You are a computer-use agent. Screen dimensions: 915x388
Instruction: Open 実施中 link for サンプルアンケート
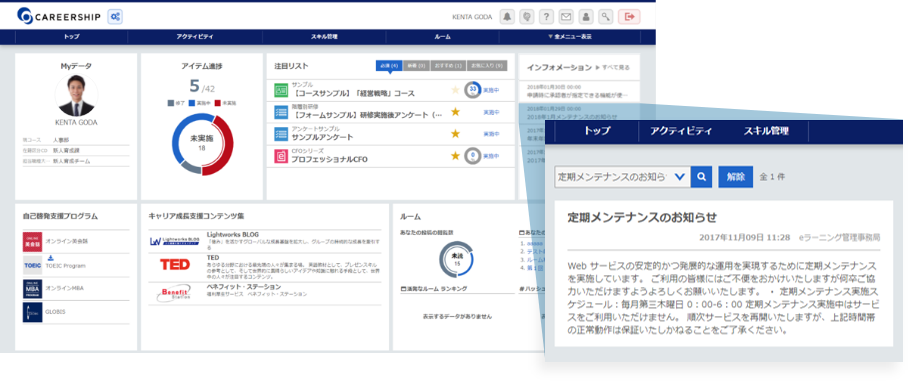click(x=491, y=134)
